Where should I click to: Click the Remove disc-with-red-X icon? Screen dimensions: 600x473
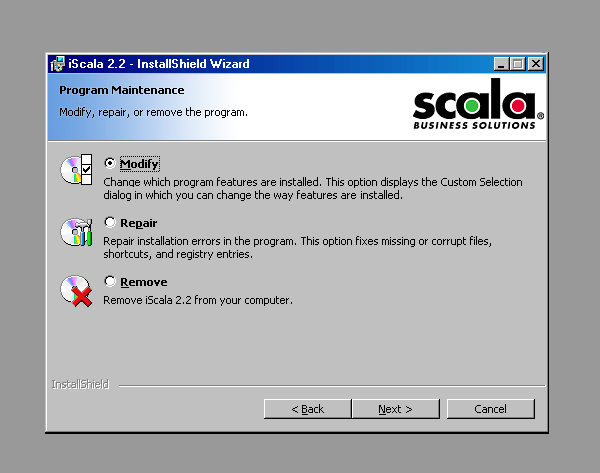76,291
